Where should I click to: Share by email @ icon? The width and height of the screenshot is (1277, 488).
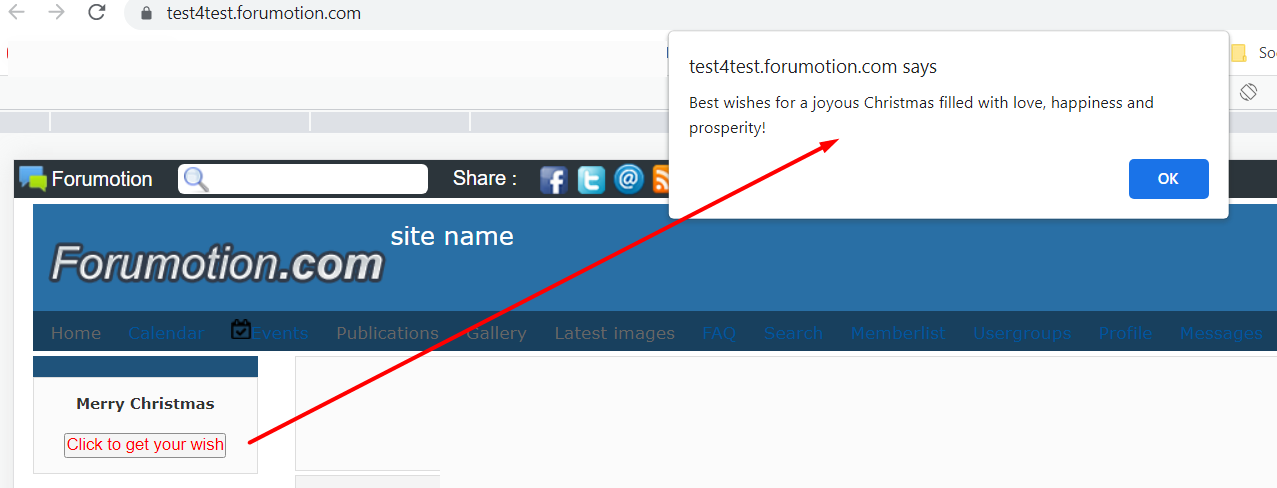(x=628, y=180)
